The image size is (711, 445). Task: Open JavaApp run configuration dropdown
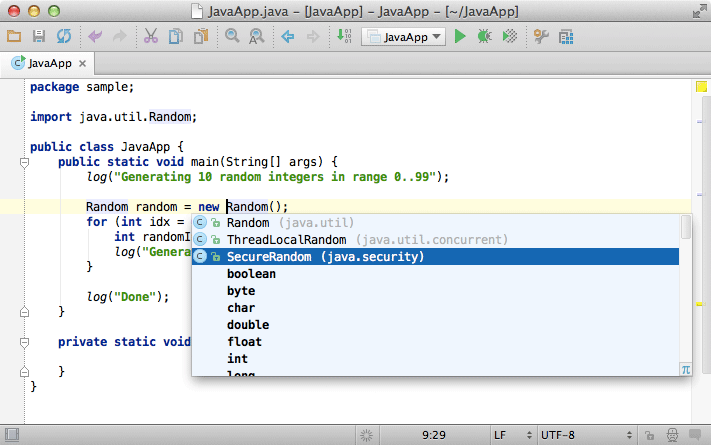[404, 37]
